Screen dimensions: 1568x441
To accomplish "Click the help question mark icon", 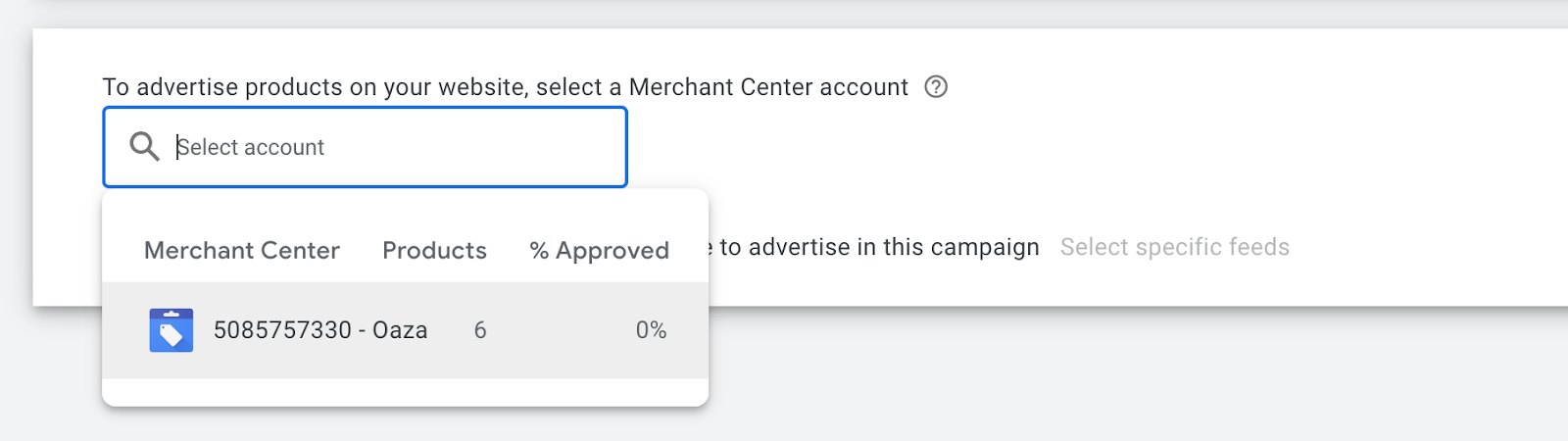I will (936, 87).
